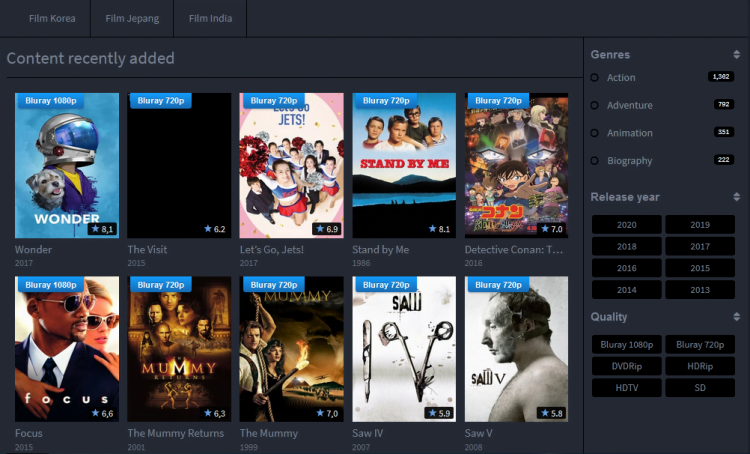This screenshot has height=454, width=750.
Task: Click the 222 count beside Biography
Action: (x=724, y=159)
